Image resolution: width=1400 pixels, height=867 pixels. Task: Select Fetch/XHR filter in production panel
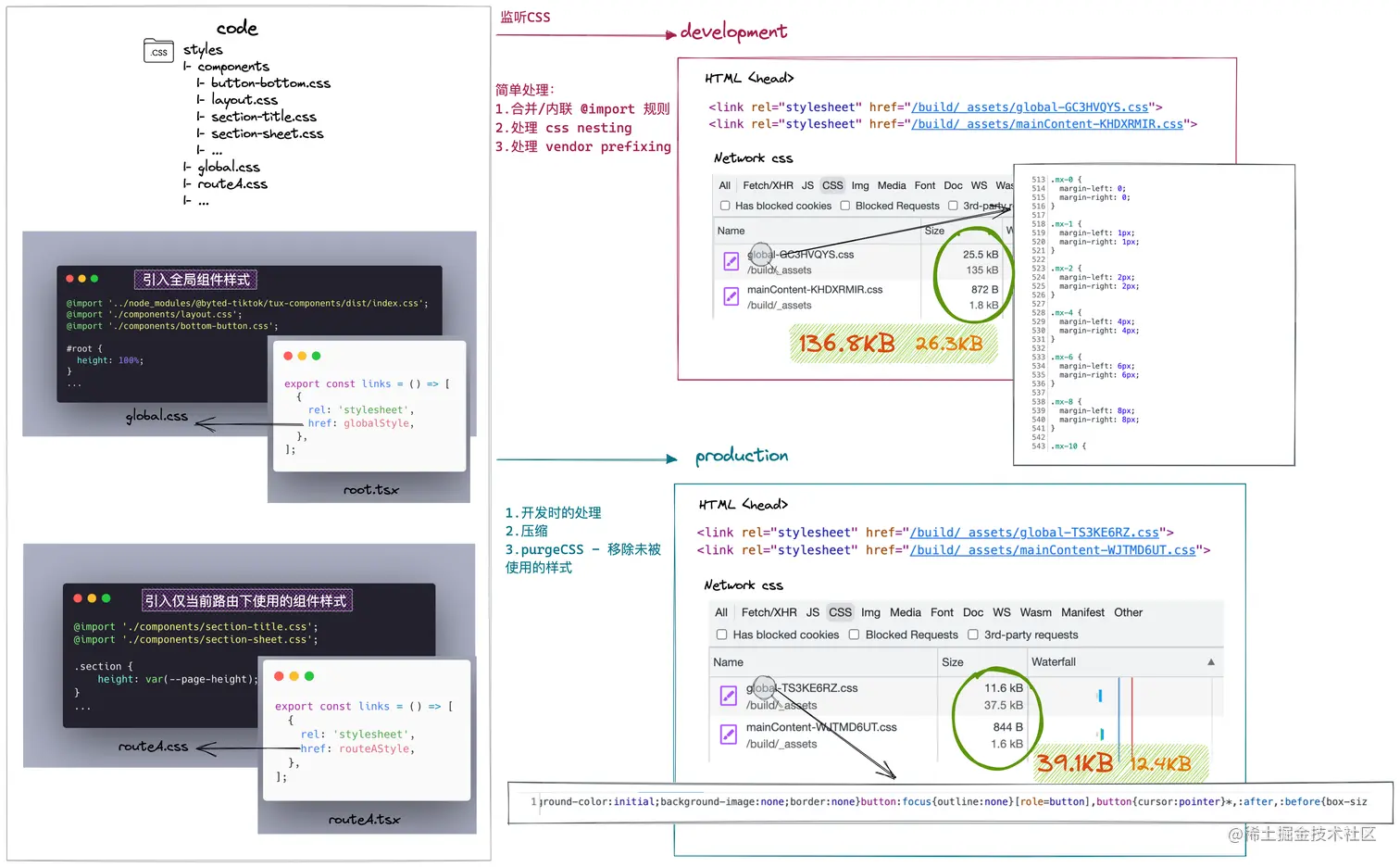point(769,612)
